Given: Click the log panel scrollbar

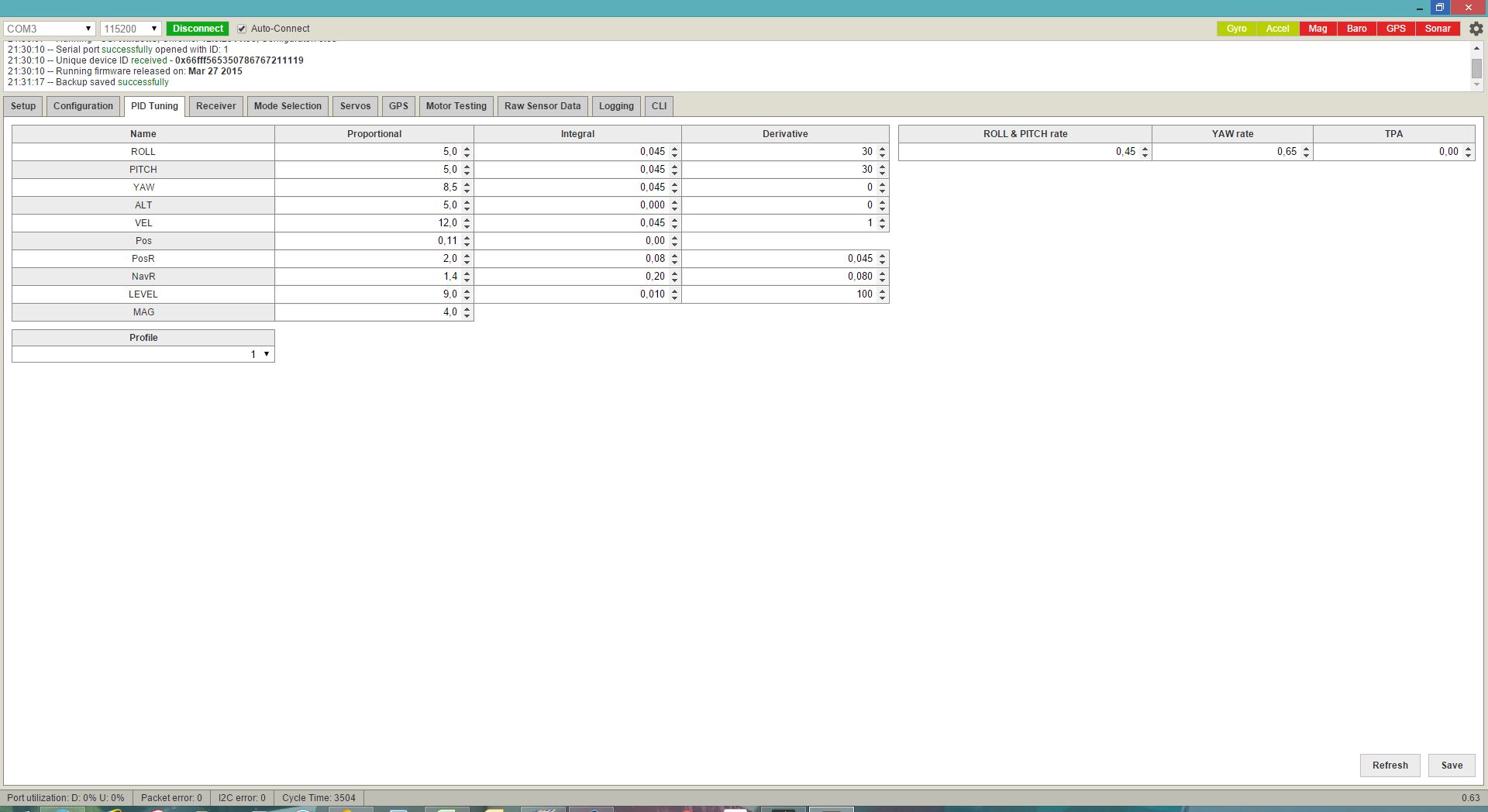Looking at the screenshot, I should coord(1476,67).
